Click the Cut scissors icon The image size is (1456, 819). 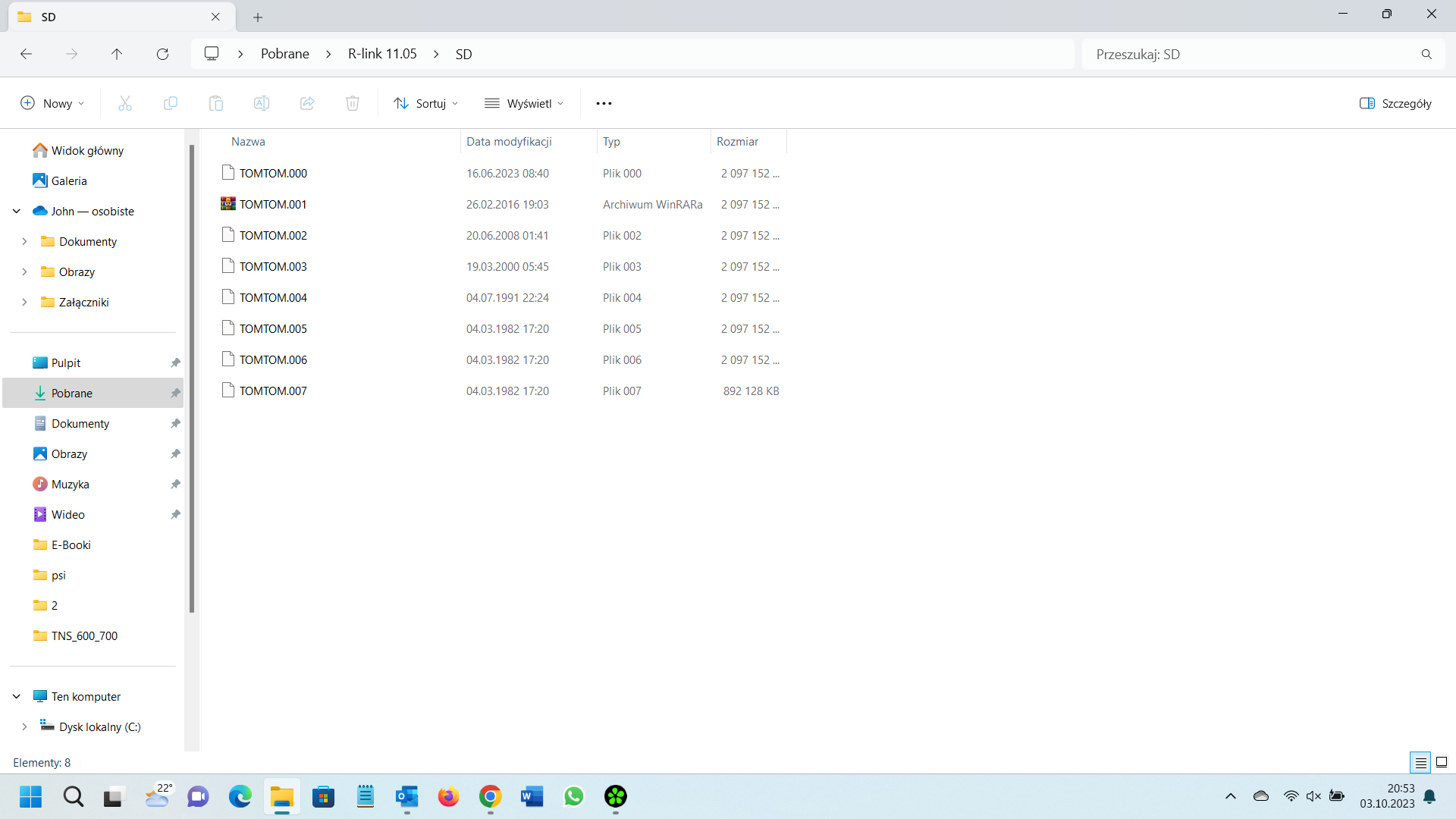125,103
